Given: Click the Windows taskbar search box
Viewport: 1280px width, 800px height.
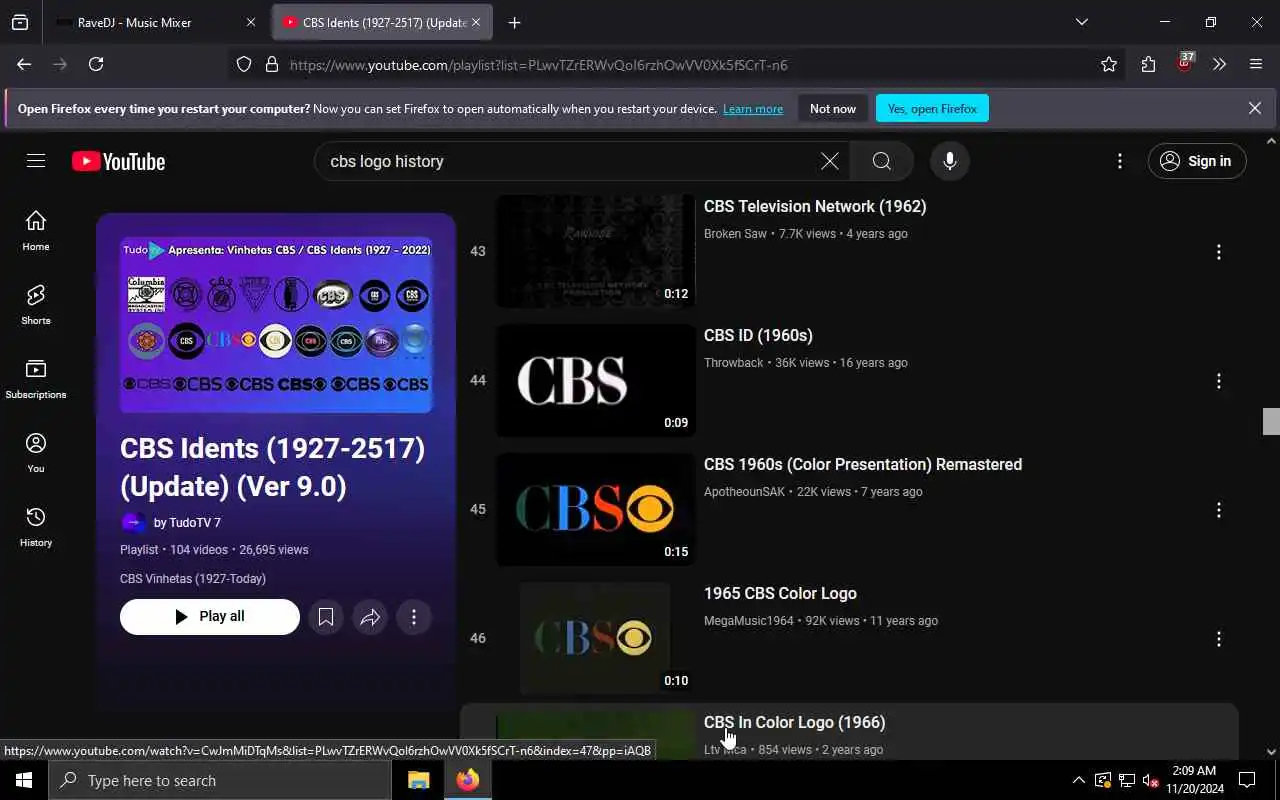Looking at the screenshot, I should click(220, 780).
